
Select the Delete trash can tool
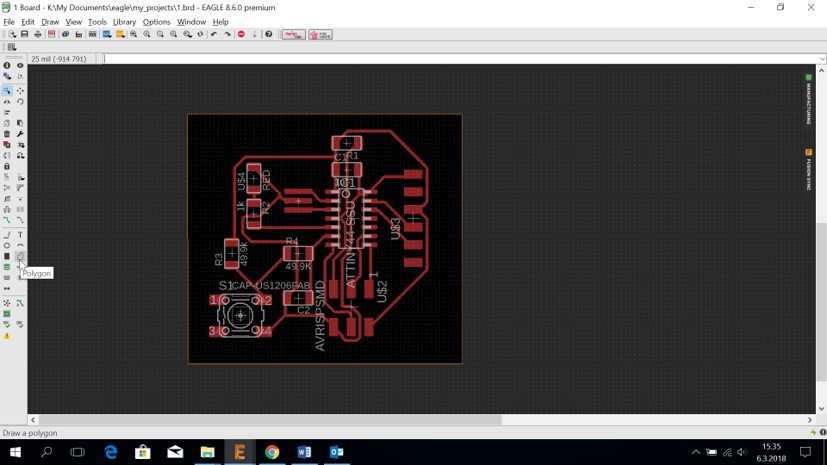pyautogui.click(x=7, y=134)
